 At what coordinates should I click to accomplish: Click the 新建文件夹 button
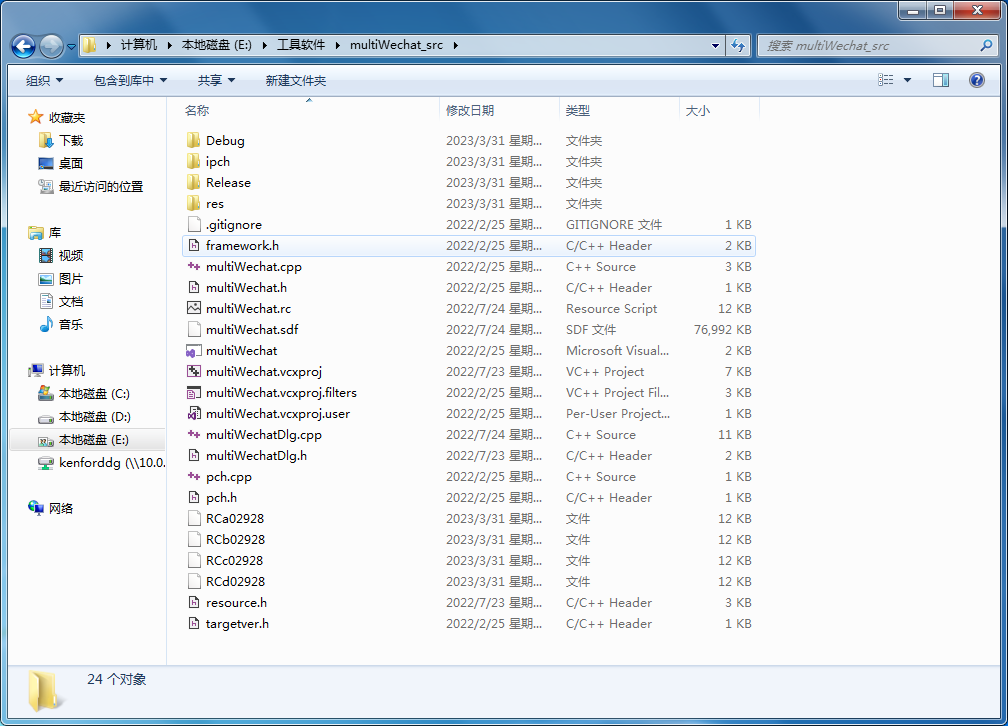[296, 80]
